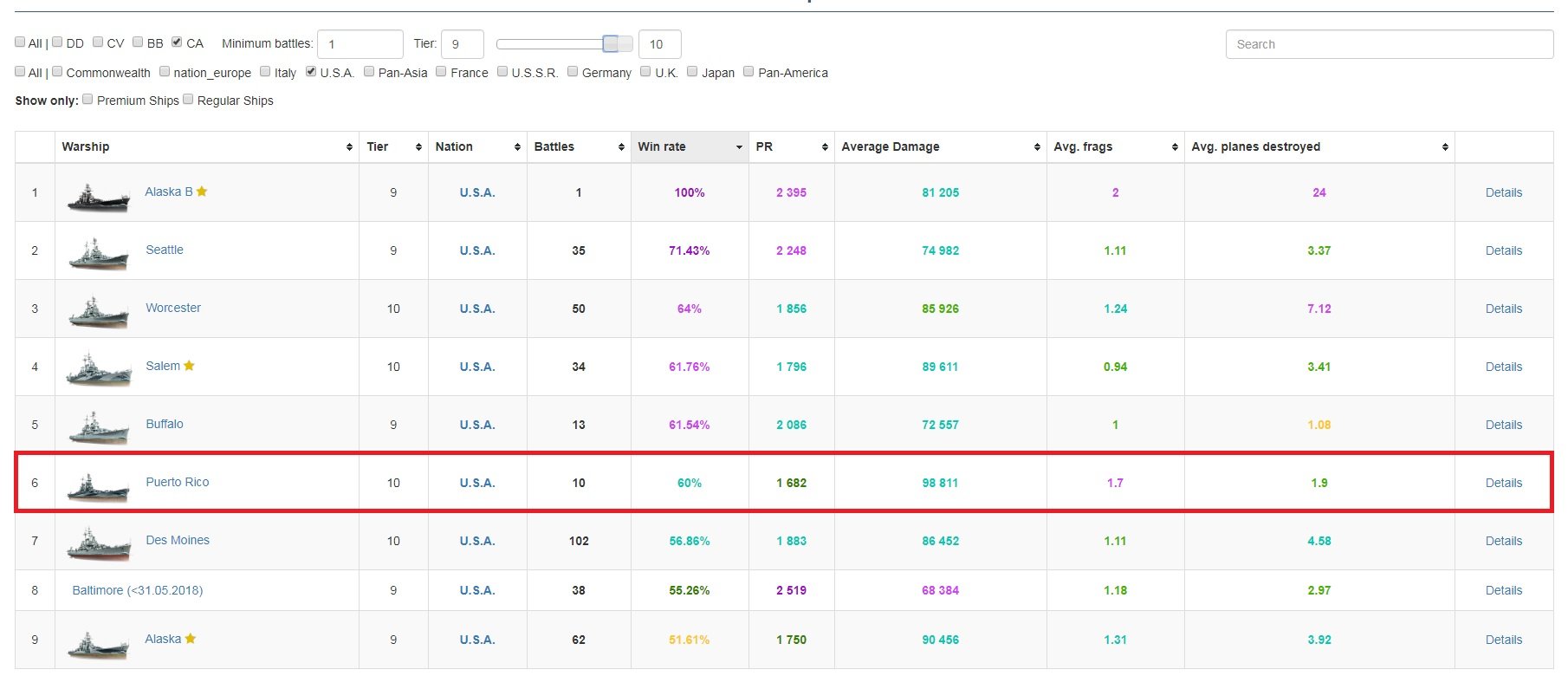
Task: Click the Puerto Rico ship icon
Action: (98, 487)
